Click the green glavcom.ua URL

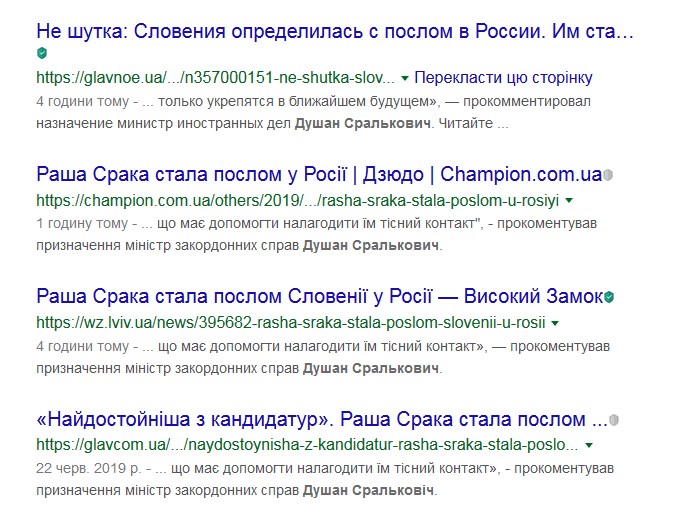tap(306, 444)
